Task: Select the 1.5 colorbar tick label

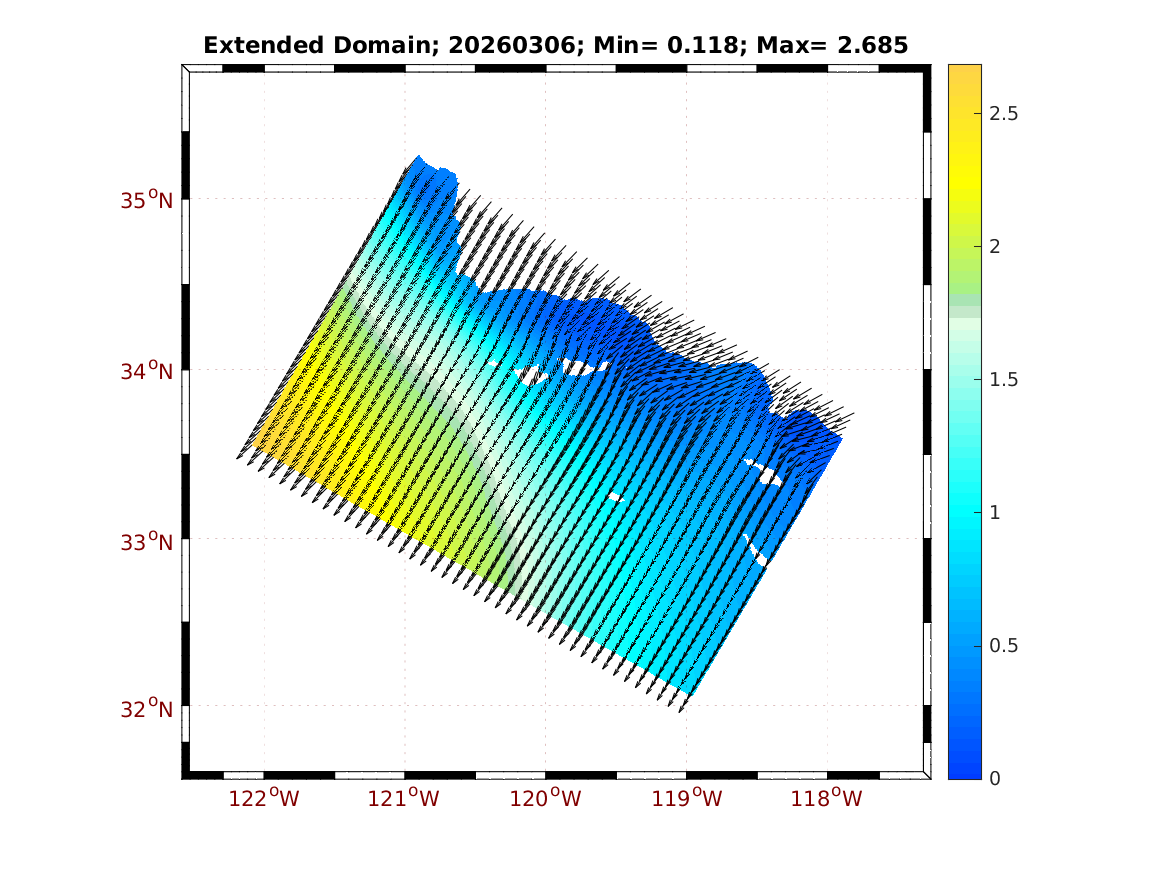Action: pos(1002,380)
